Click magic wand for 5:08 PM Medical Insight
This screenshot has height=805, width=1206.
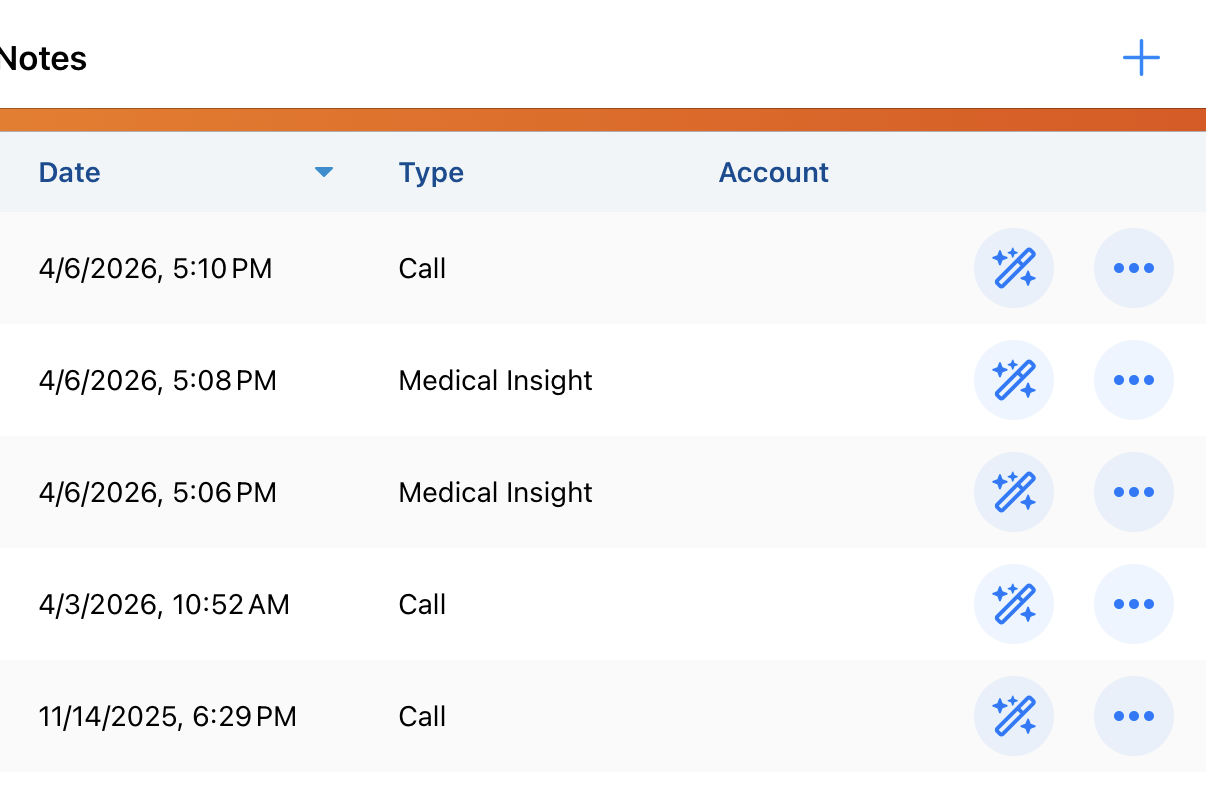(x=1013, y=380)
